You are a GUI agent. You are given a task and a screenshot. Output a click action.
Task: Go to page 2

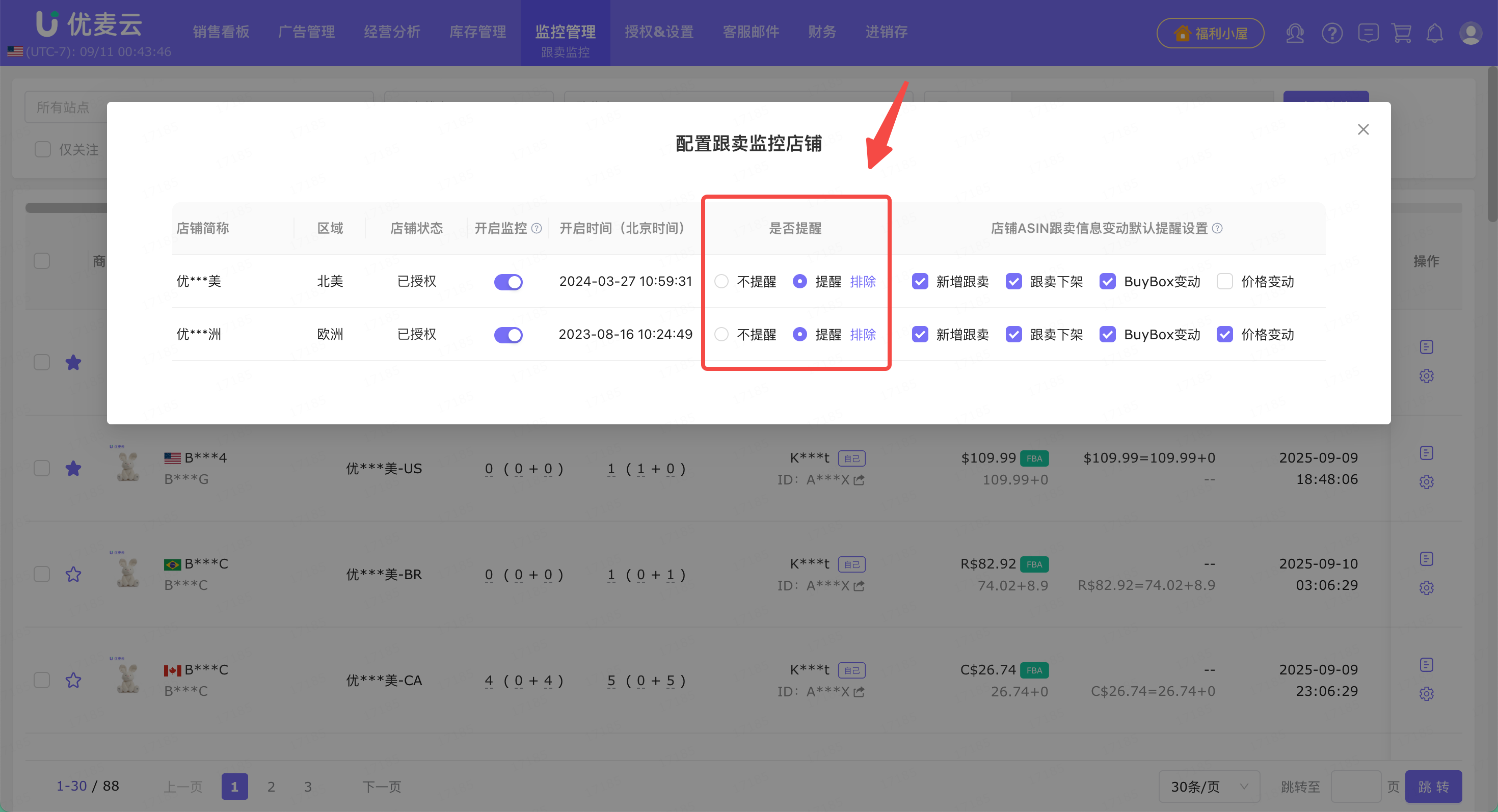click(271, 787)
